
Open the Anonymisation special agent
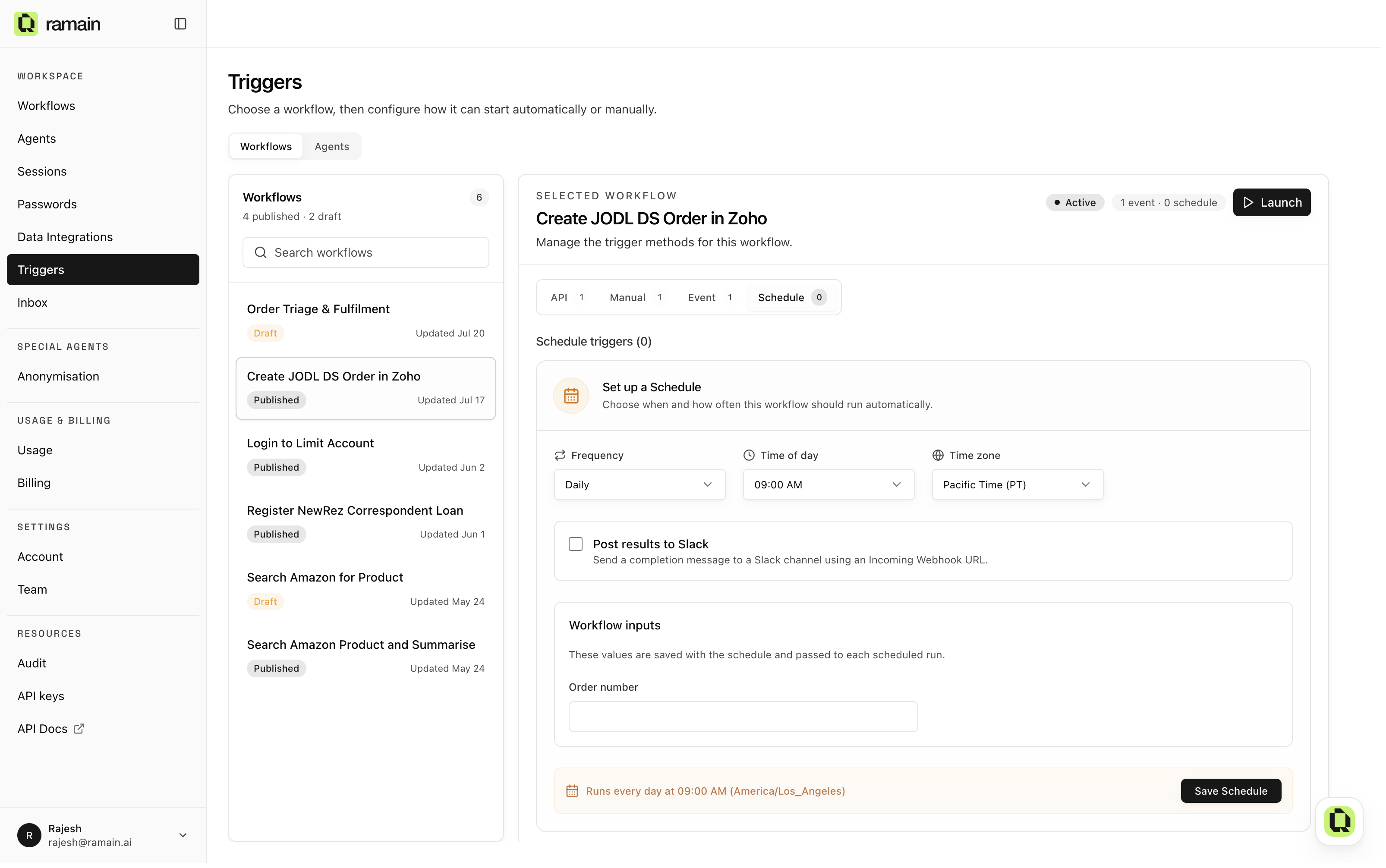[104, 377]
